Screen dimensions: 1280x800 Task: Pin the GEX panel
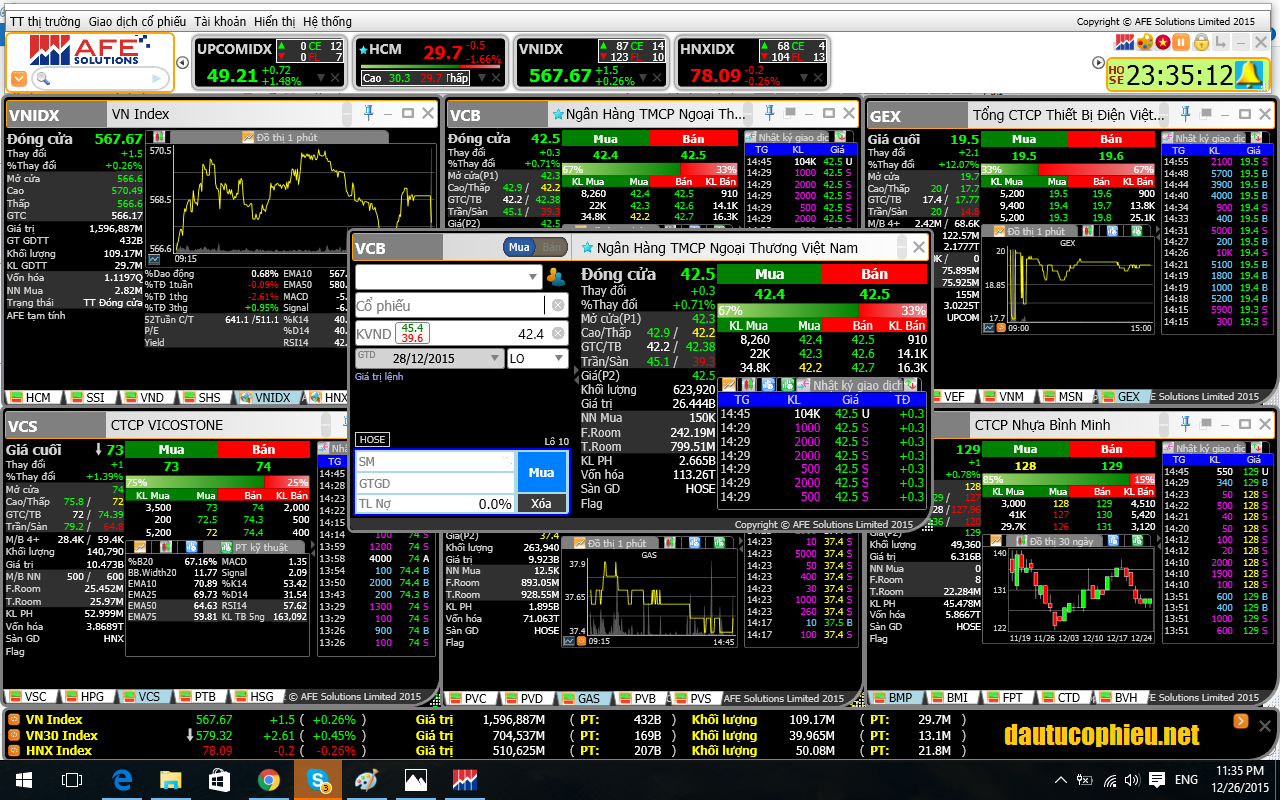[1183, 114]
